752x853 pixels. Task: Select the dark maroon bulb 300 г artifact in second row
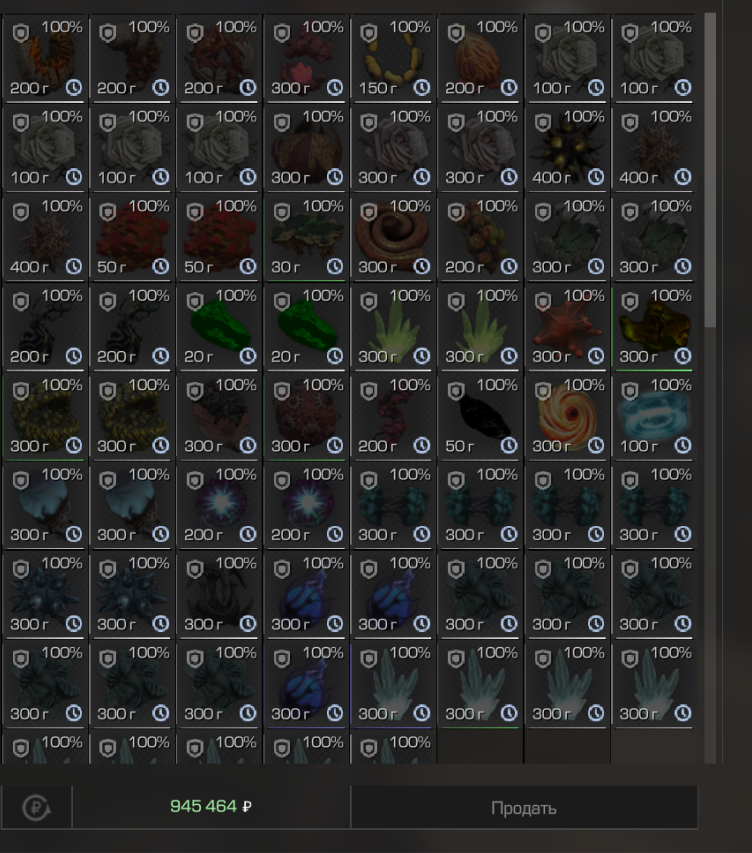[306, 147]
